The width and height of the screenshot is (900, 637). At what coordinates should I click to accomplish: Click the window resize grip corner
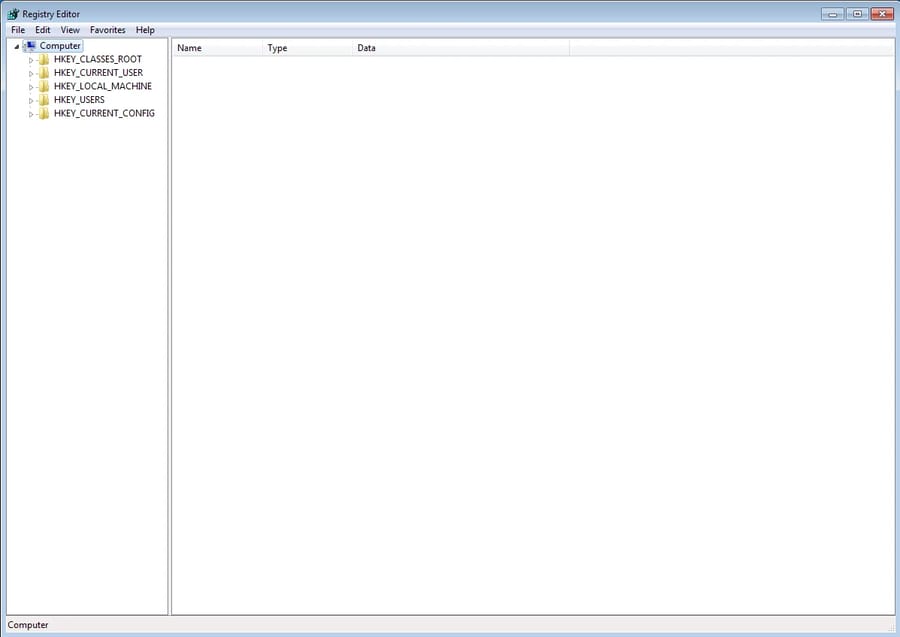click(x=891, y=628)
